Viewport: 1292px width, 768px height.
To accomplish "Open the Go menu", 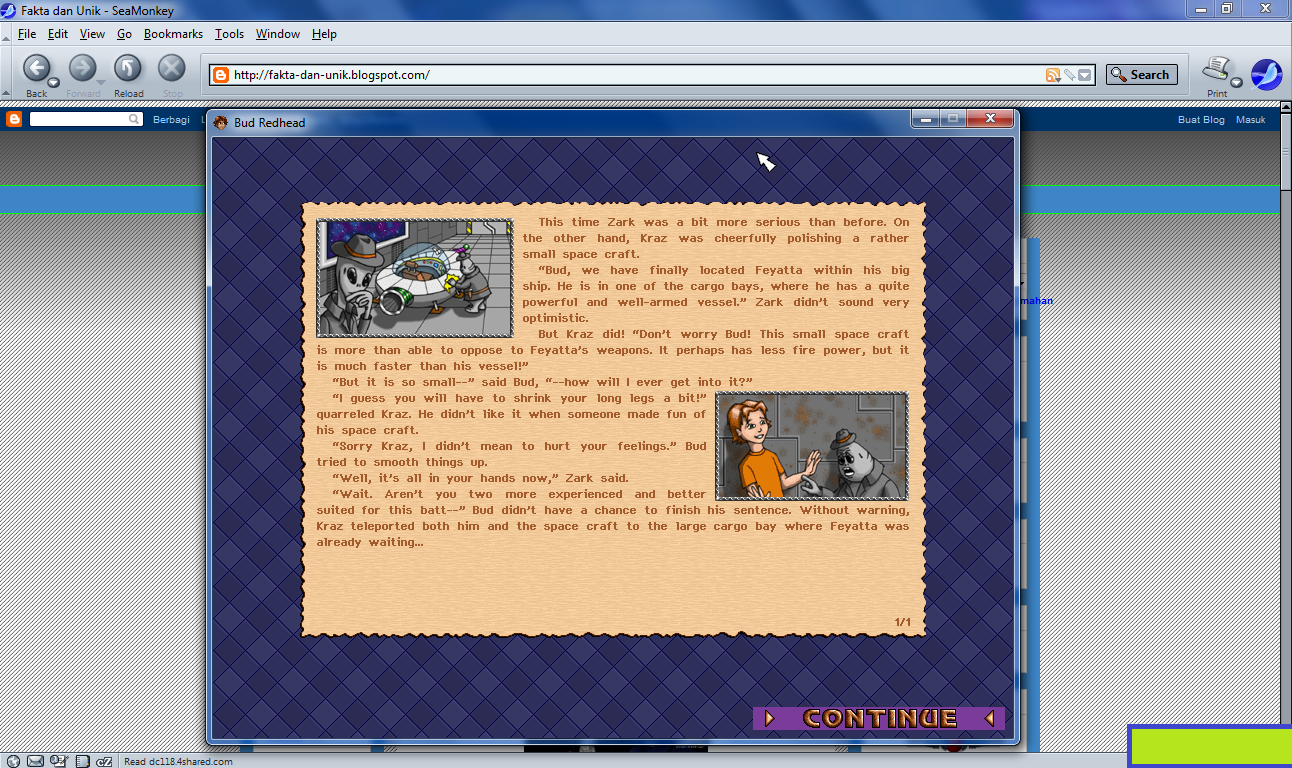I will tap(124, 34).
